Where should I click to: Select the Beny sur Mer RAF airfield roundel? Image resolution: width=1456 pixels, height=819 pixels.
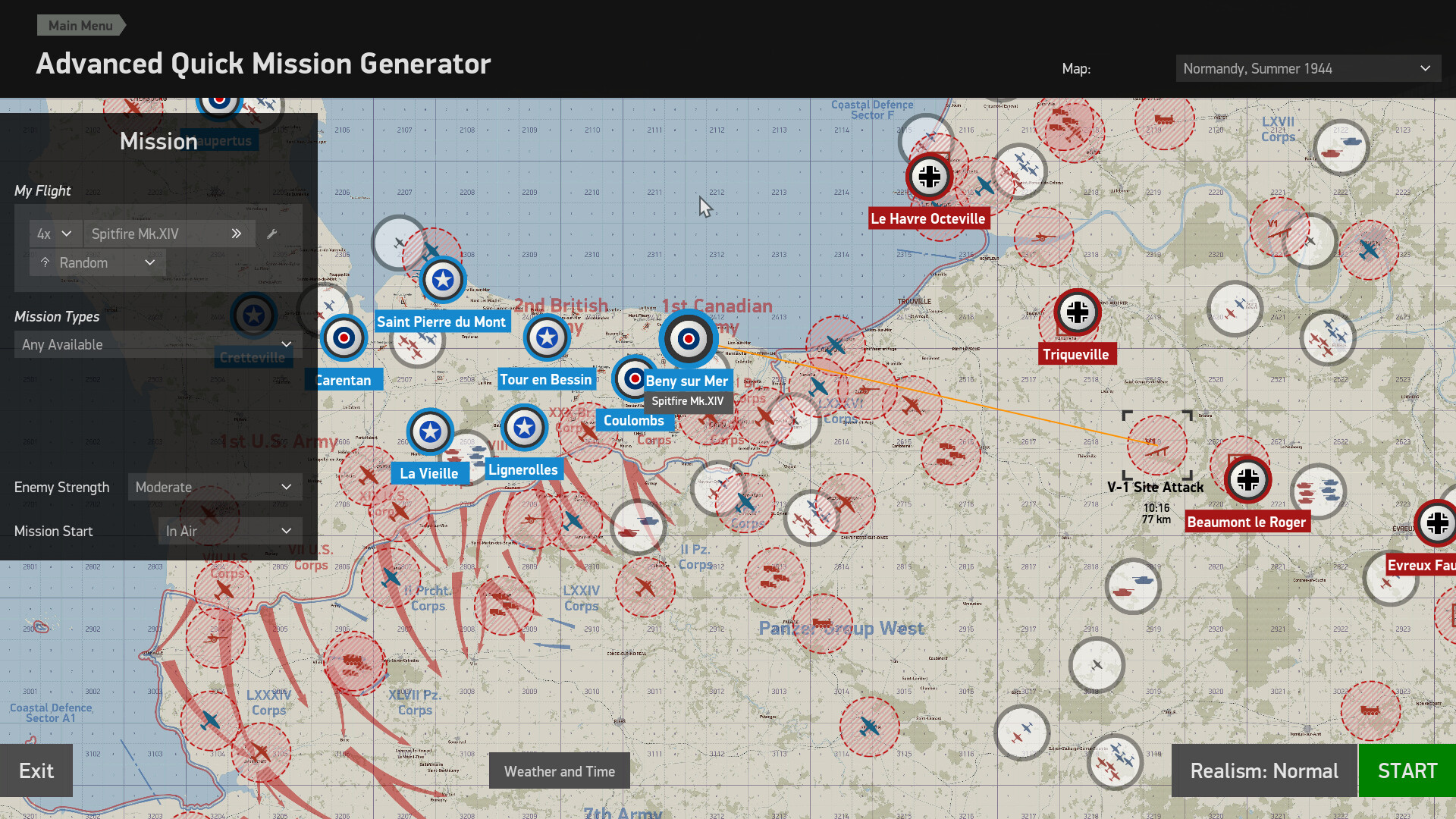(x=689, y=340)
